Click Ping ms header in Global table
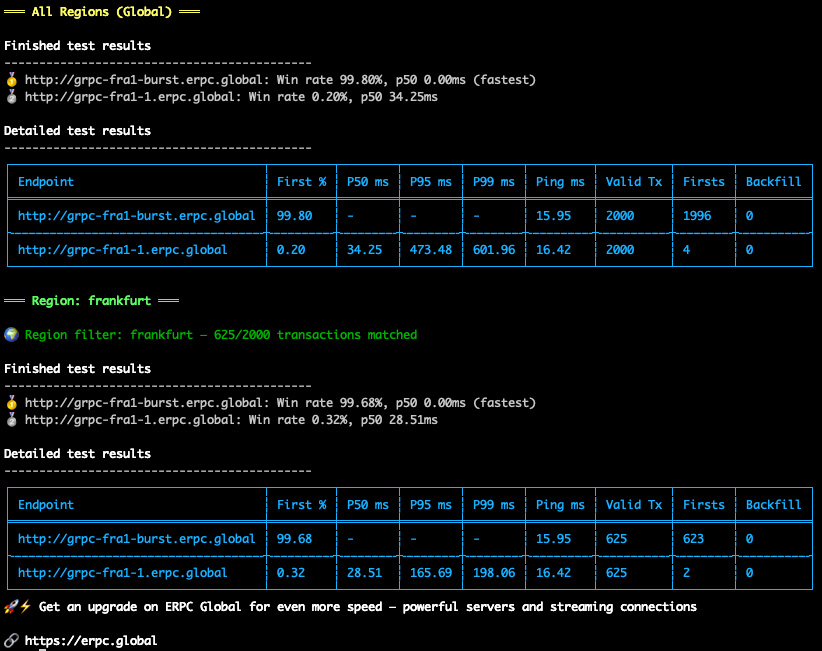This screenshot has height=651, width=822. pyautogui.click(x=560, y=182)
